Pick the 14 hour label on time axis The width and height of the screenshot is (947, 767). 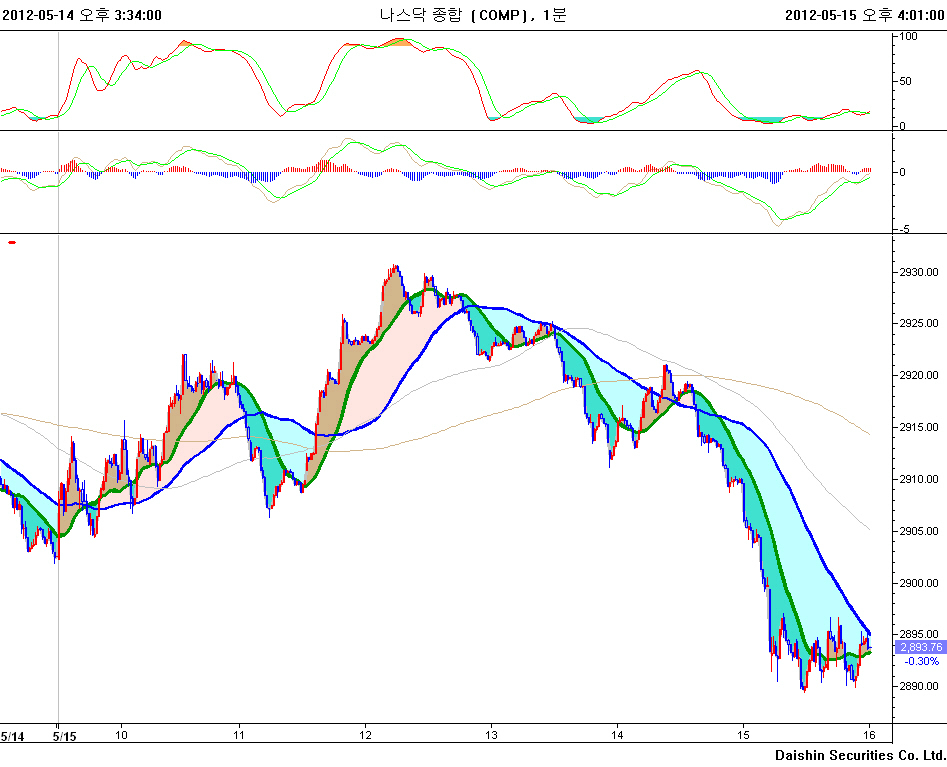tap(617, 734)
